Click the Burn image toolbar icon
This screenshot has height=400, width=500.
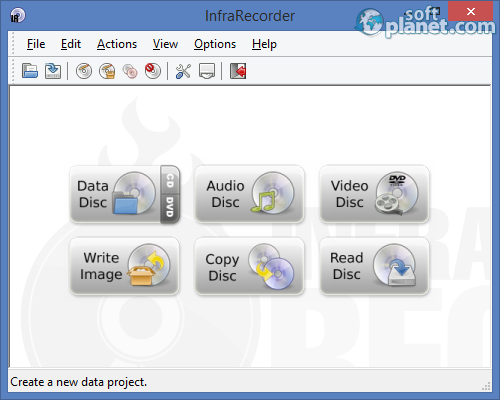pyautogui.click(x=107, y=71)
